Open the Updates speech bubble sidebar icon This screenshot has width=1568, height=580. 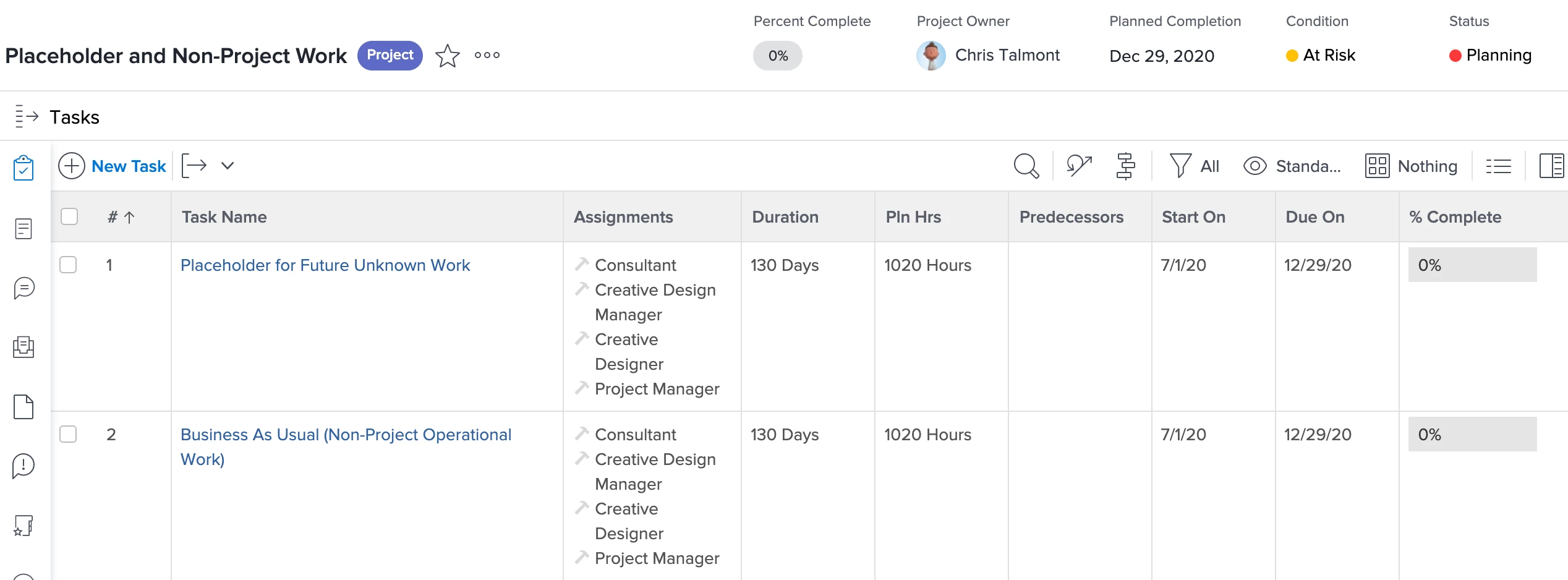point(23,288)
